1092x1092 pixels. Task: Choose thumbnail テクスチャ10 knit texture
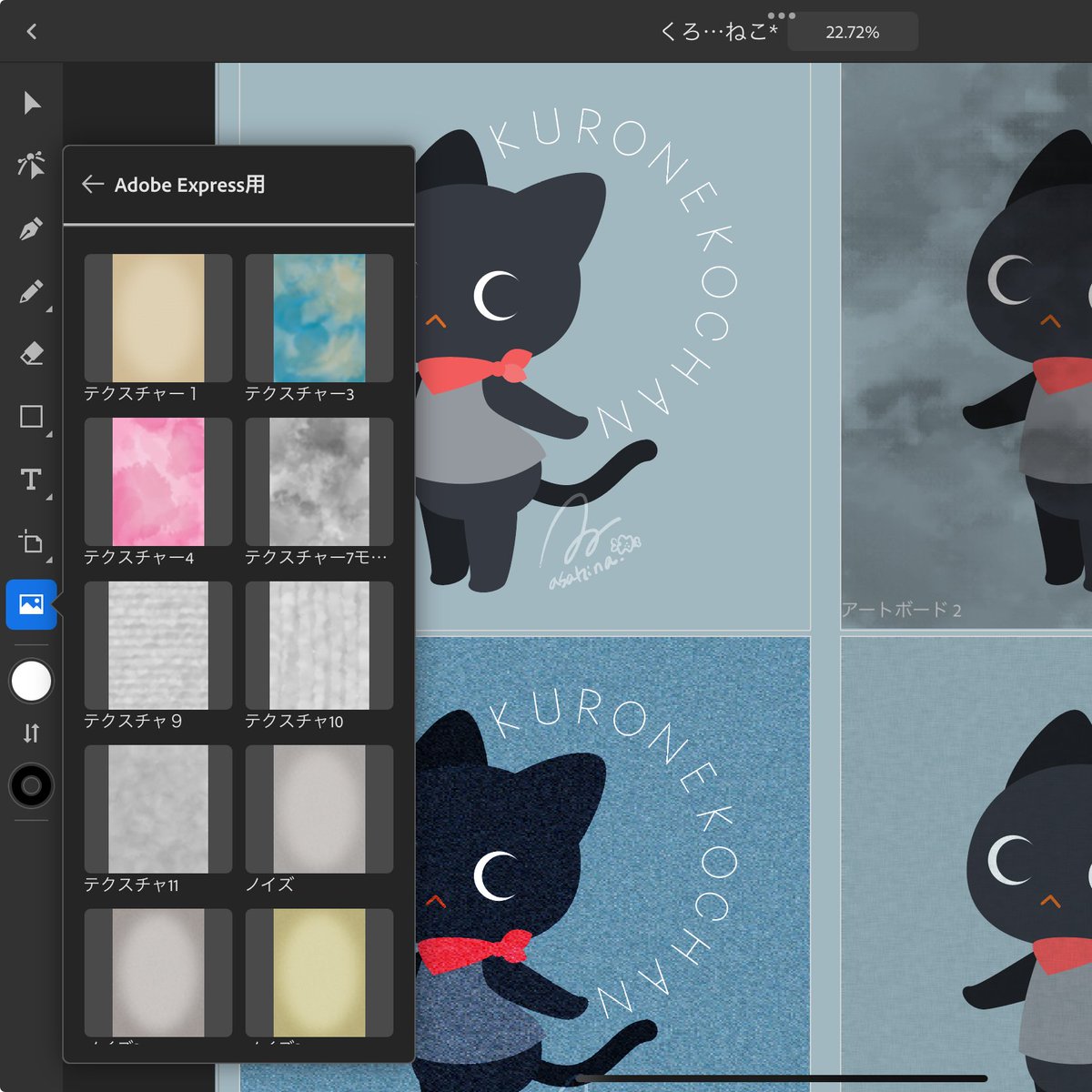tap(319, 645)
